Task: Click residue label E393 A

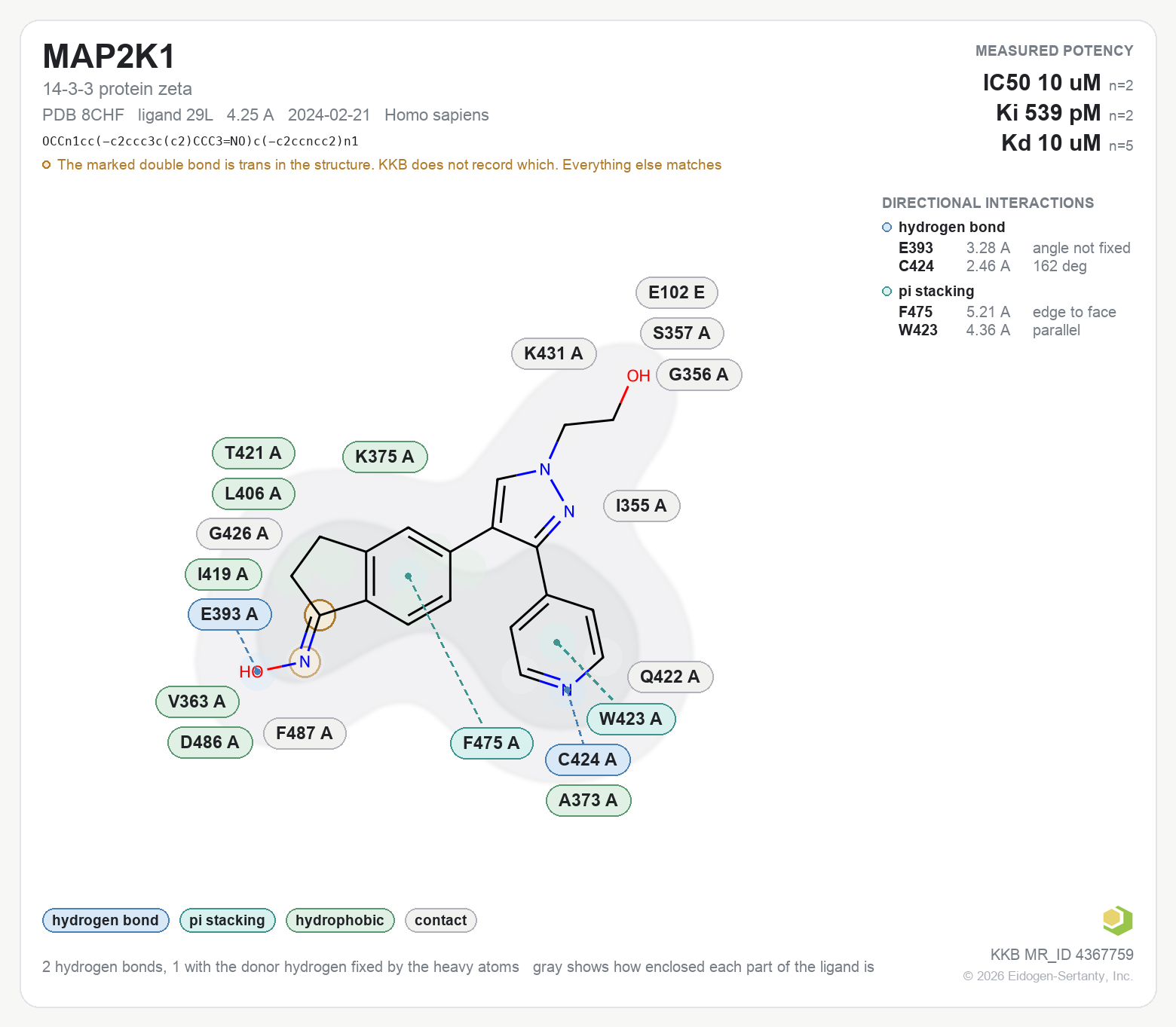Action: [230, 614]
